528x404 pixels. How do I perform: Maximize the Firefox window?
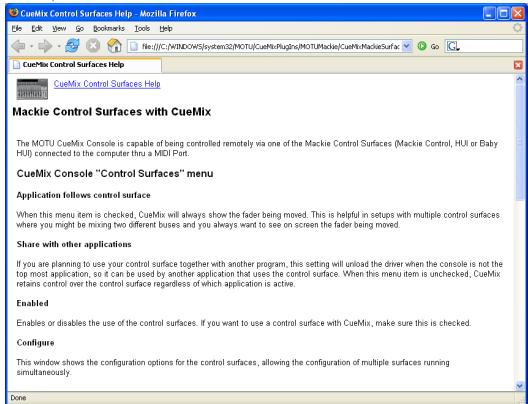[x=503, y=14]
